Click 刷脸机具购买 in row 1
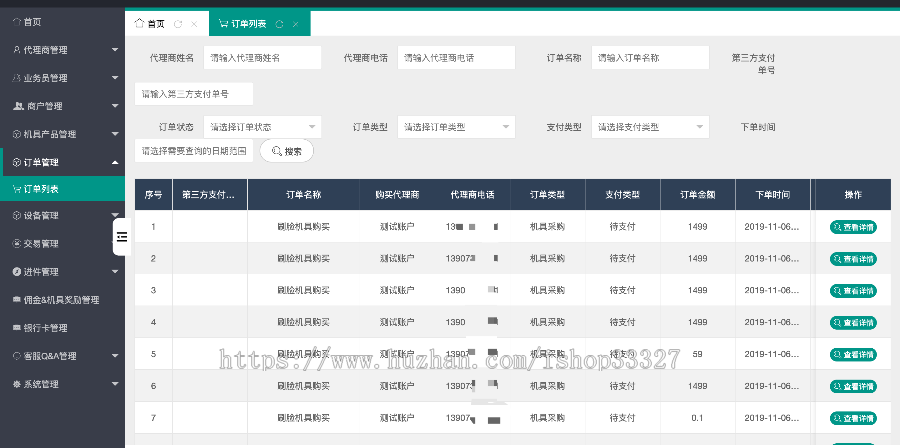Viewport: 900px width, 448px height. pos(304,227)
